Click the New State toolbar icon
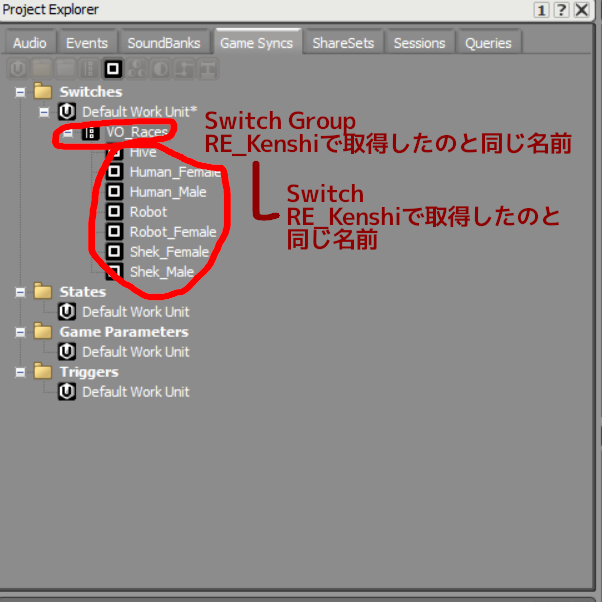Viewport: 602px width, 602px height. point(160,69)
